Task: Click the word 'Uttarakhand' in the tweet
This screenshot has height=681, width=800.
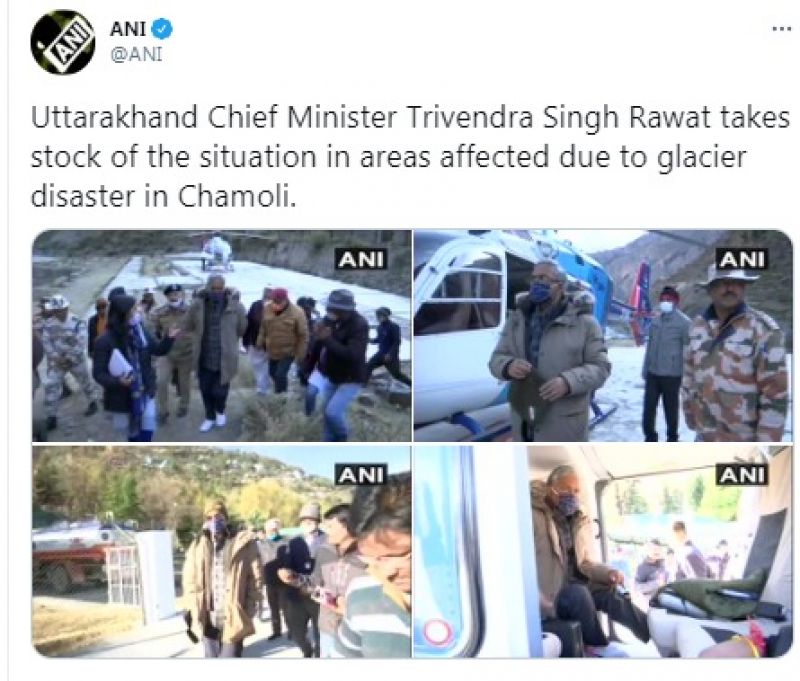Action: [115, 117]
